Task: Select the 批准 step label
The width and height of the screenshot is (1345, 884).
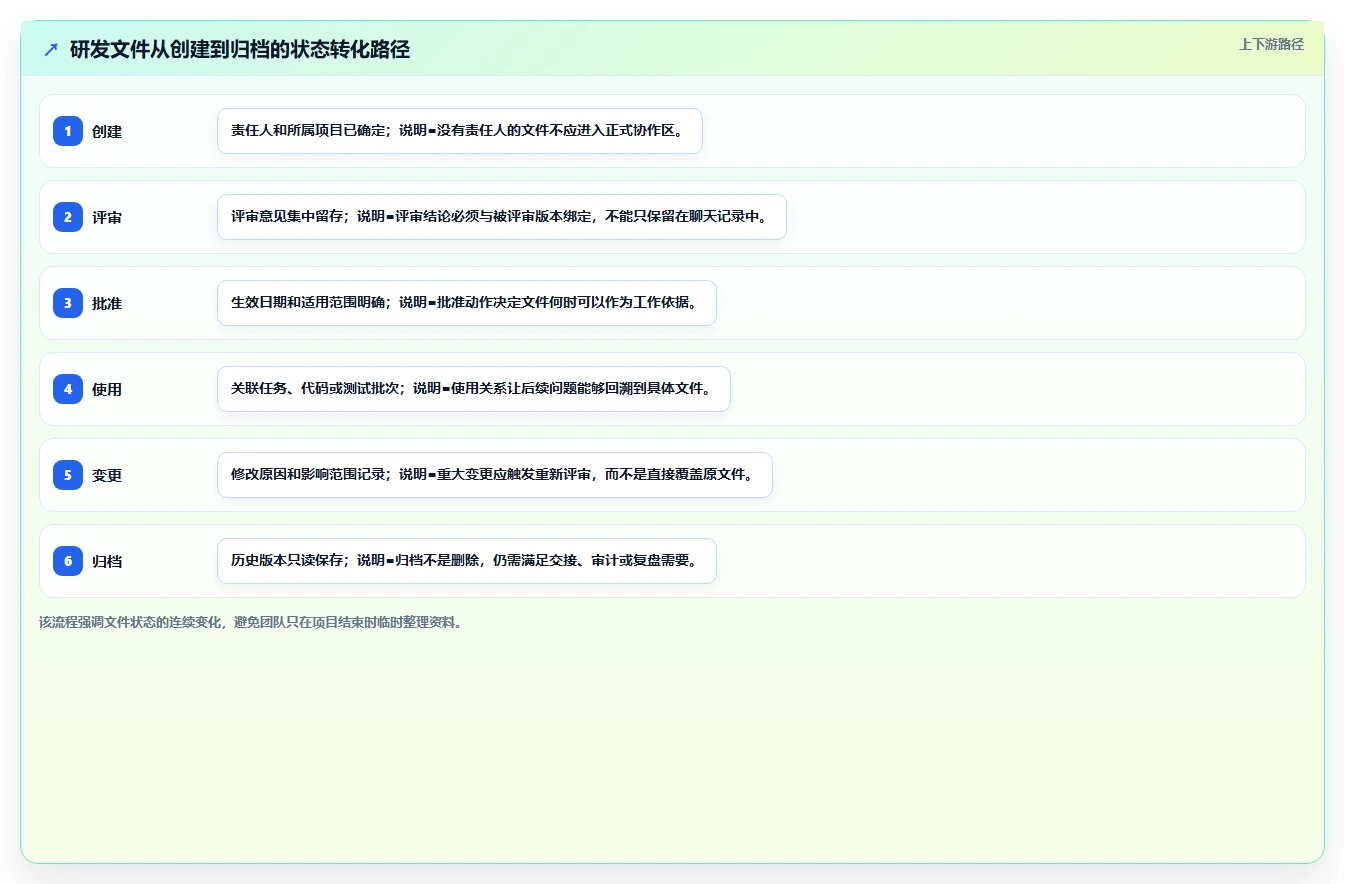Action: pos(107,303)
